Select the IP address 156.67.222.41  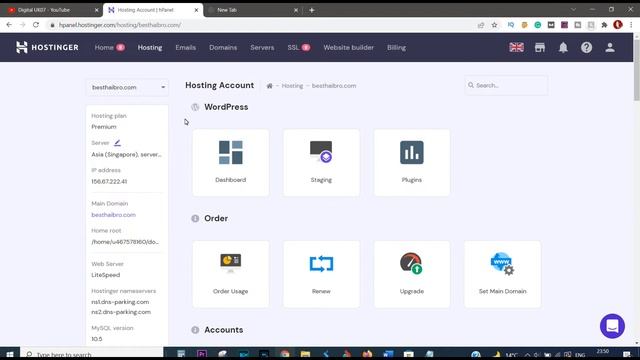pyautogui.click(x=109, y=181)
